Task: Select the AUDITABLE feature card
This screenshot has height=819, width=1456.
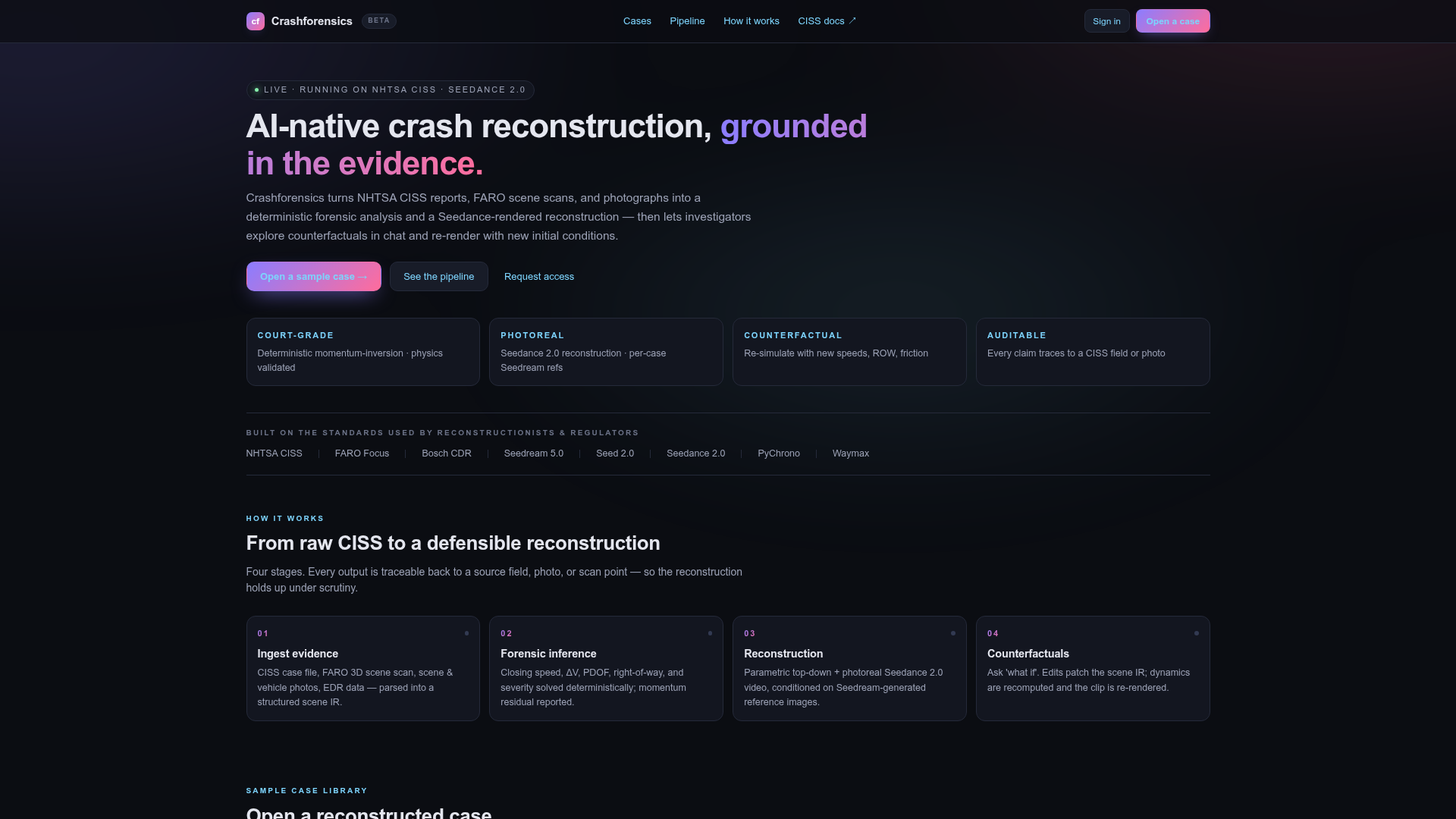Action: [x=1093, y=352]
